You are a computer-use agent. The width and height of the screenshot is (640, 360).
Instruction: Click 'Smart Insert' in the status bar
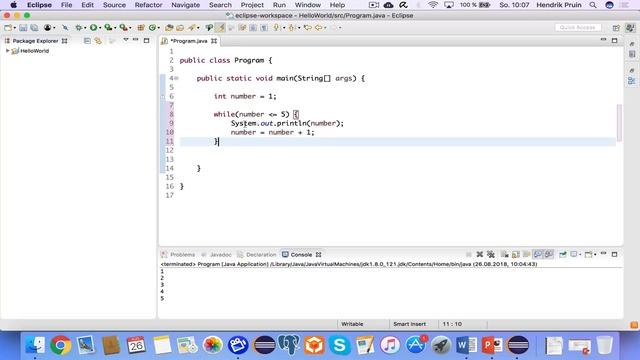[409, 324]
